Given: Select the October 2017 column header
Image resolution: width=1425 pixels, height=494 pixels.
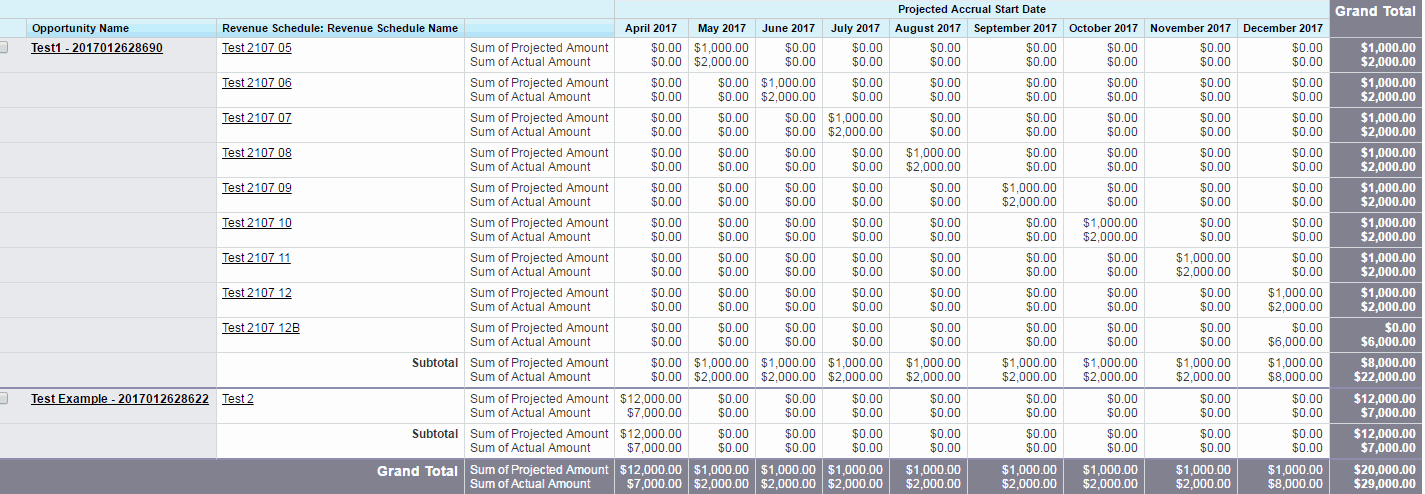Looking at the screenshot, I should [x=1103, y=29].
